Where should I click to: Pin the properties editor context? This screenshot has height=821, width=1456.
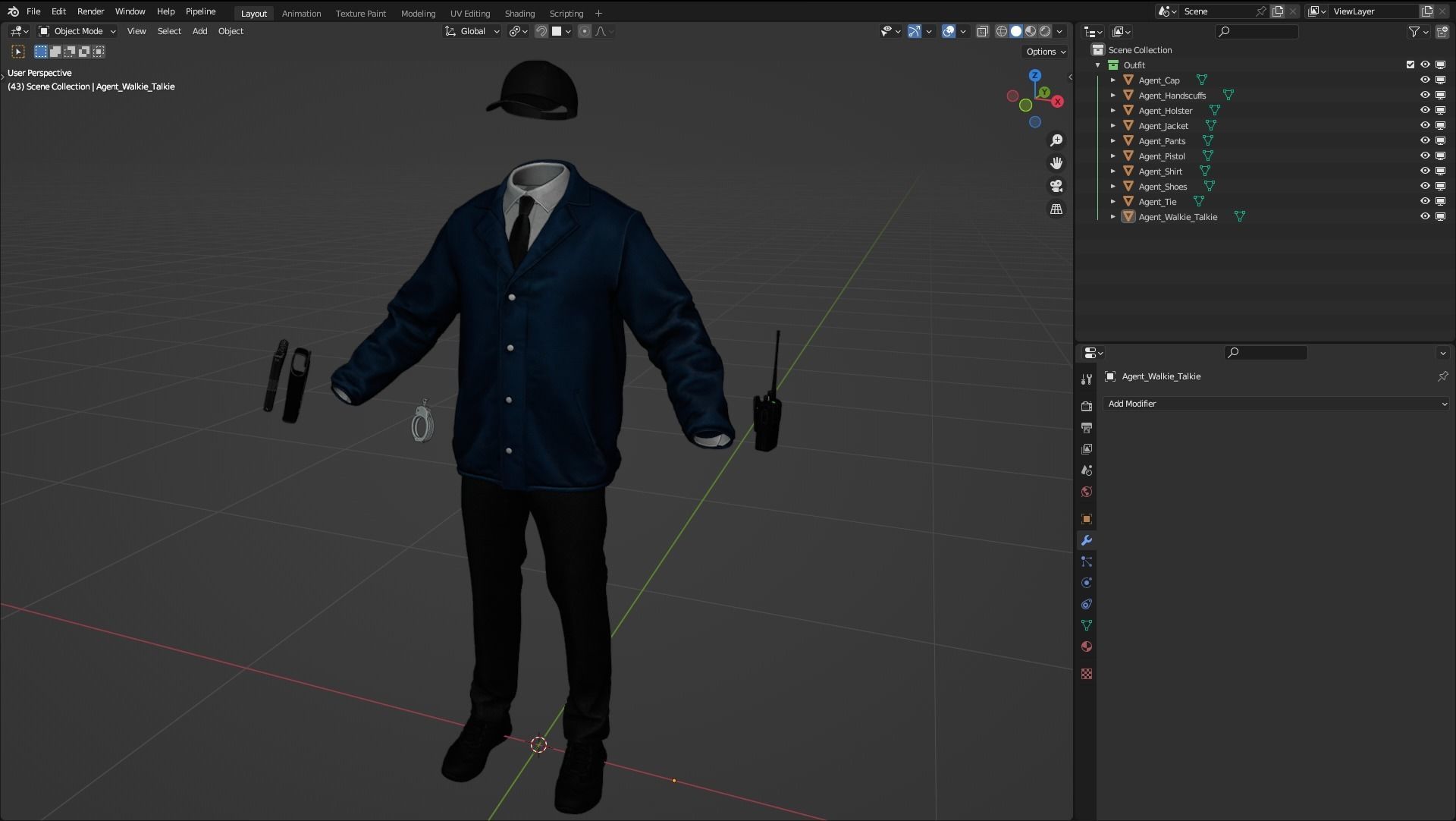tap(1442, 376)
